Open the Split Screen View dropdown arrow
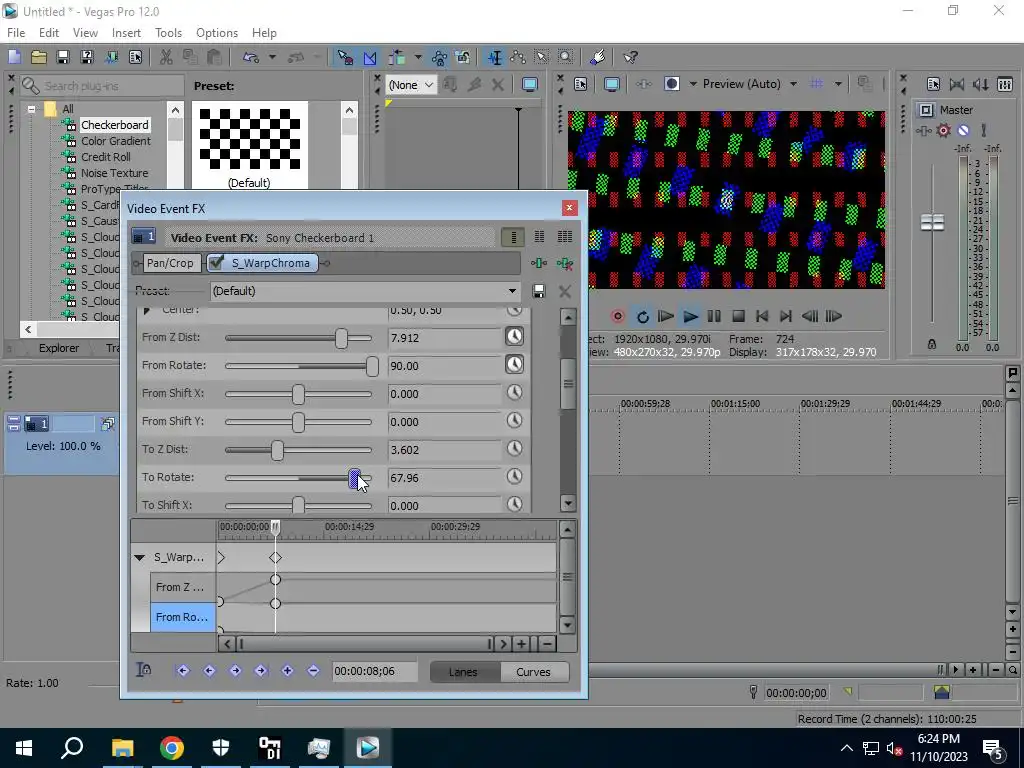The height and width of the screenshot is (768, 1024). pos(693,84)
